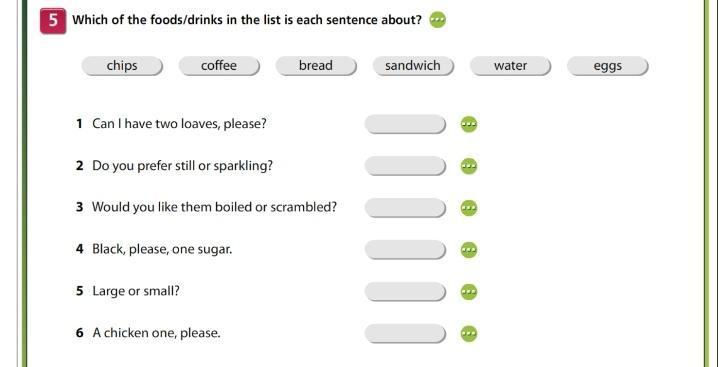The image size is (720, 367).
Task: Click the green hint icon for sentence 2
Action: pyautogui.click(x=469, y=166)
